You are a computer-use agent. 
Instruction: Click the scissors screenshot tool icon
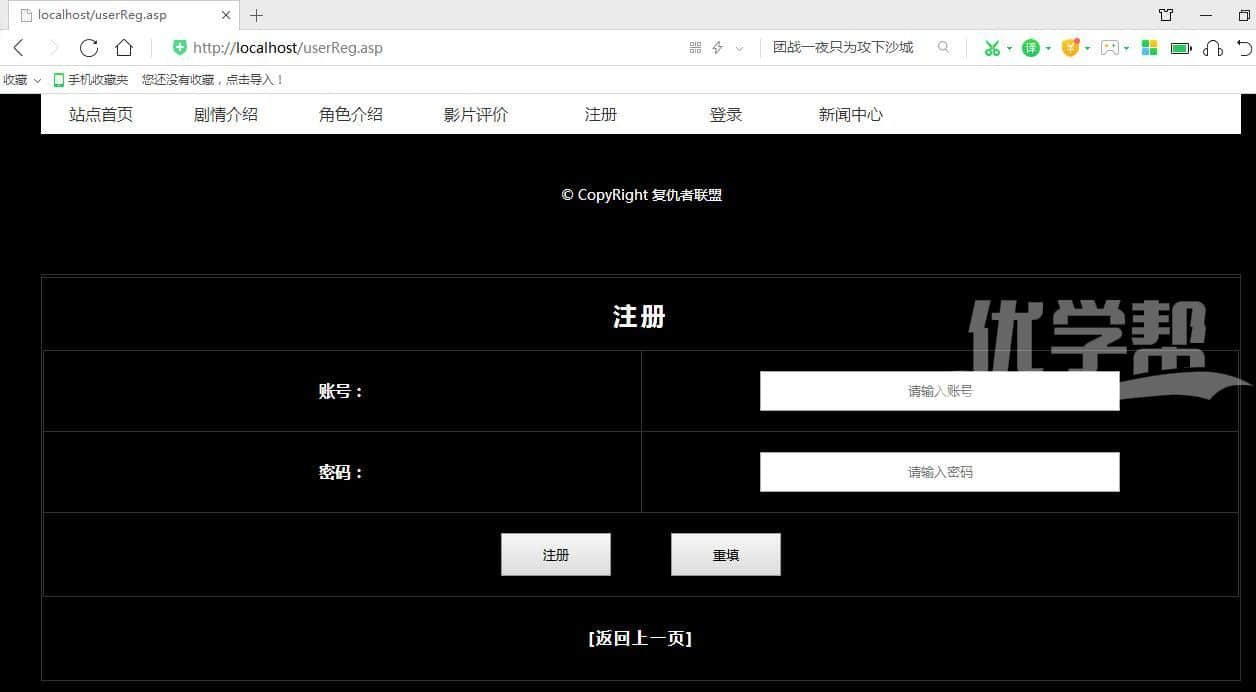[x=991, y=48]
